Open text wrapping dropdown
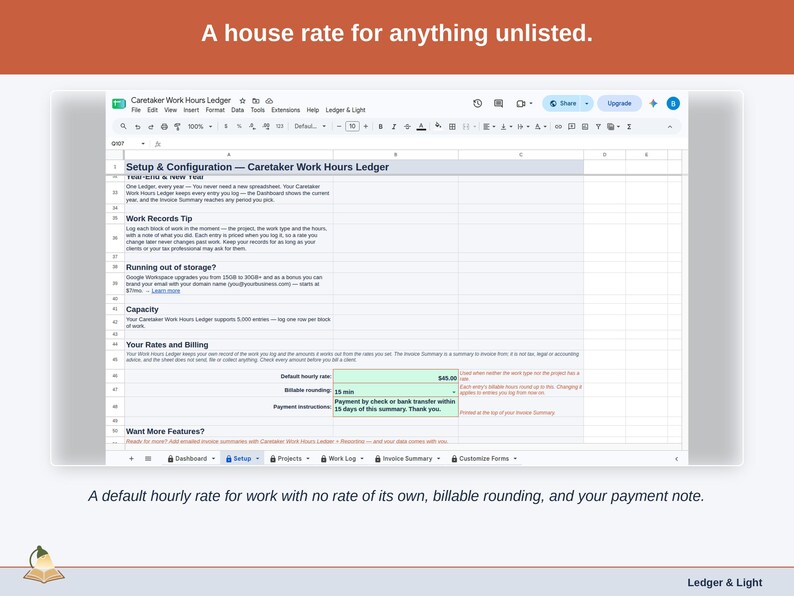This screenshot has width=794, height=596. (x=523, y=127)
